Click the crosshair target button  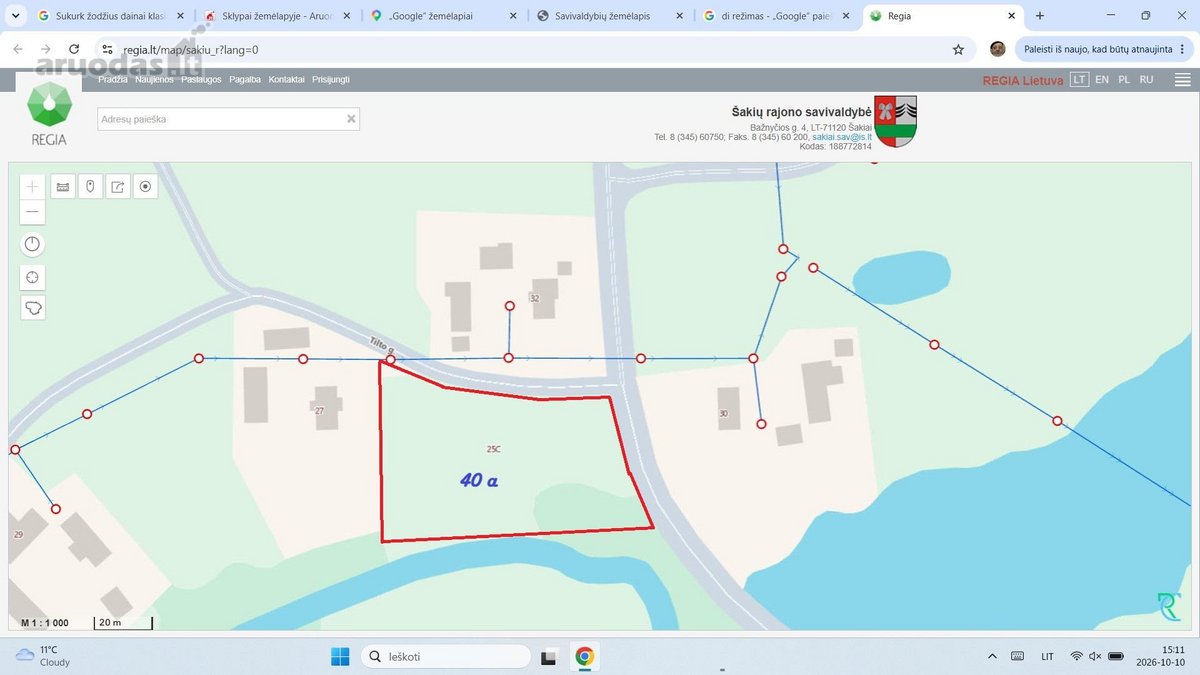tap(33, 277)
